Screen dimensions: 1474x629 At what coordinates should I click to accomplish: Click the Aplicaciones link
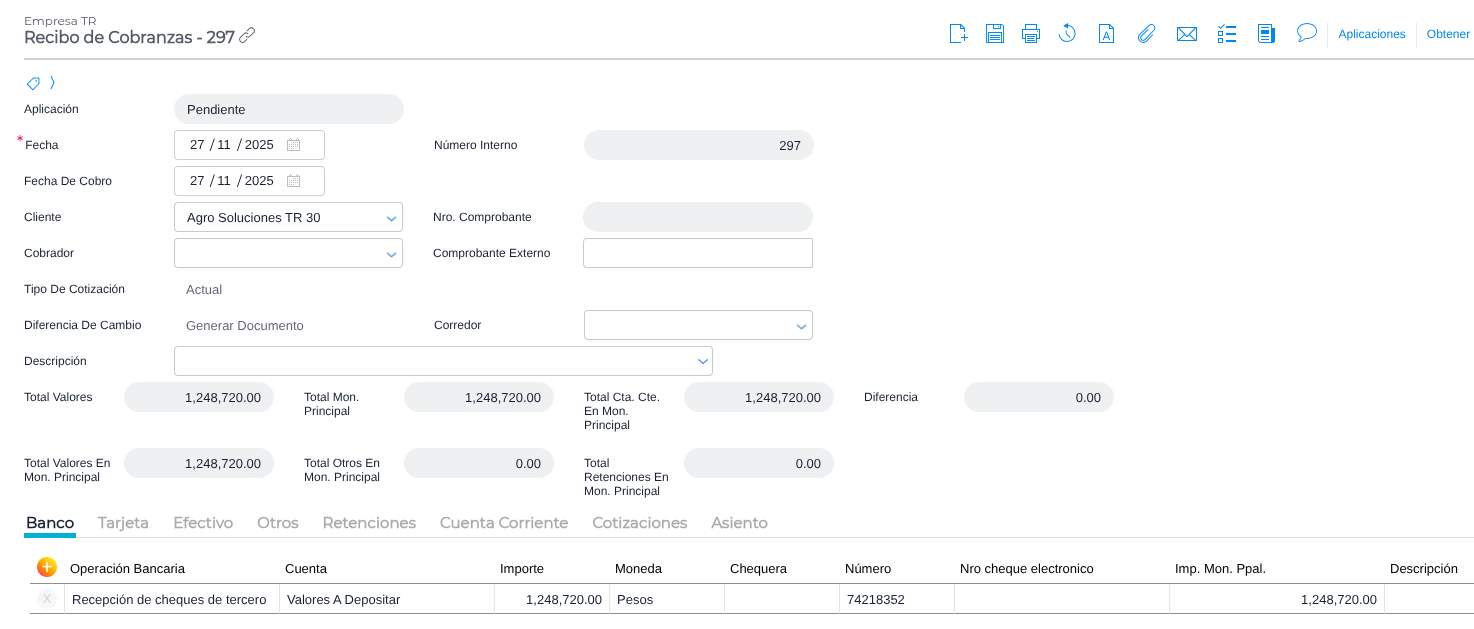tap(1372, 34)
